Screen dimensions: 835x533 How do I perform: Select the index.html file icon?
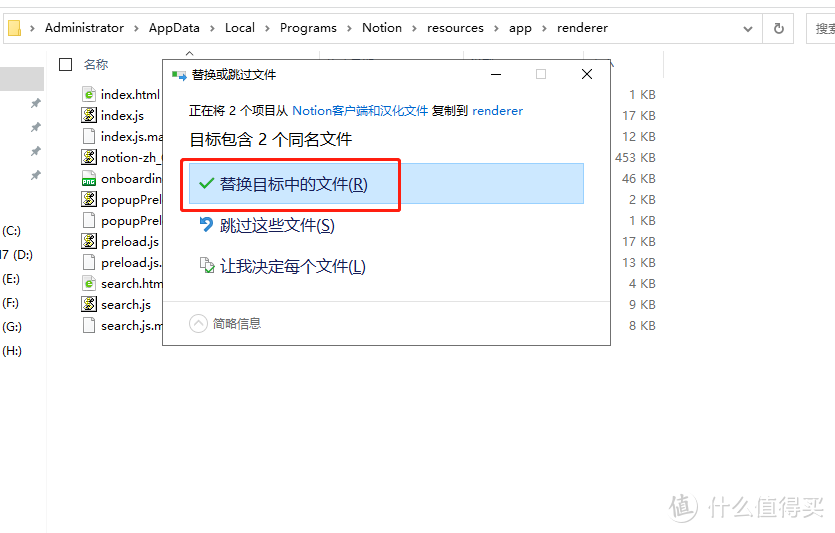(x=89, y=94)
